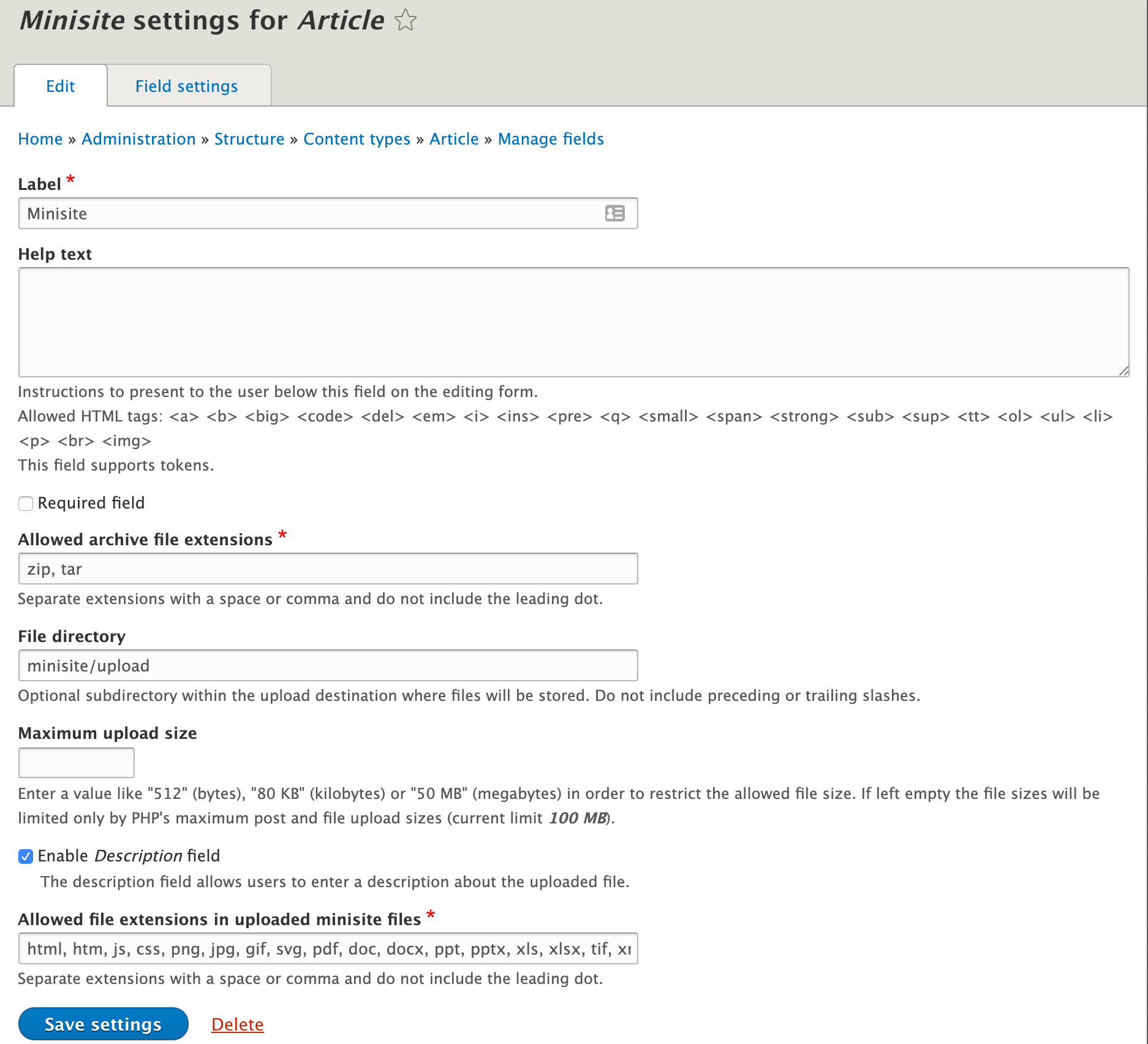1148x1044 pixels.
Task: Click the red Delete link
Action: (238, 1024)
